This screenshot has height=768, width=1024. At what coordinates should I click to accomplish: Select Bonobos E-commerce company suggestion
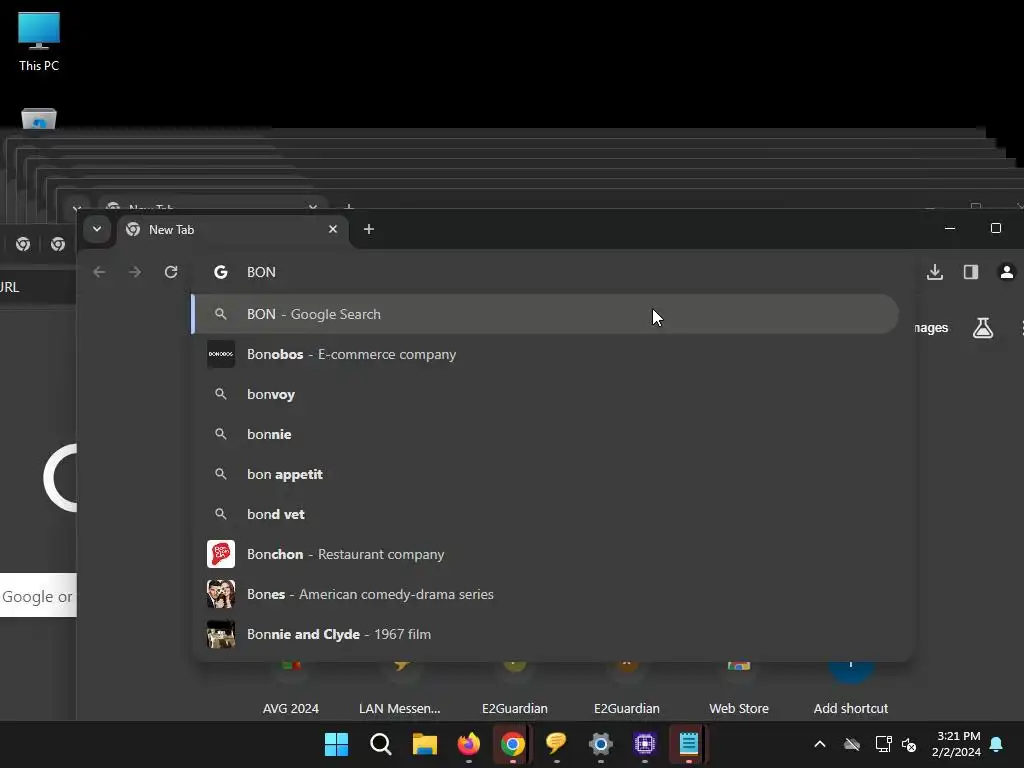pyautogui.click(x=545, y=355)
